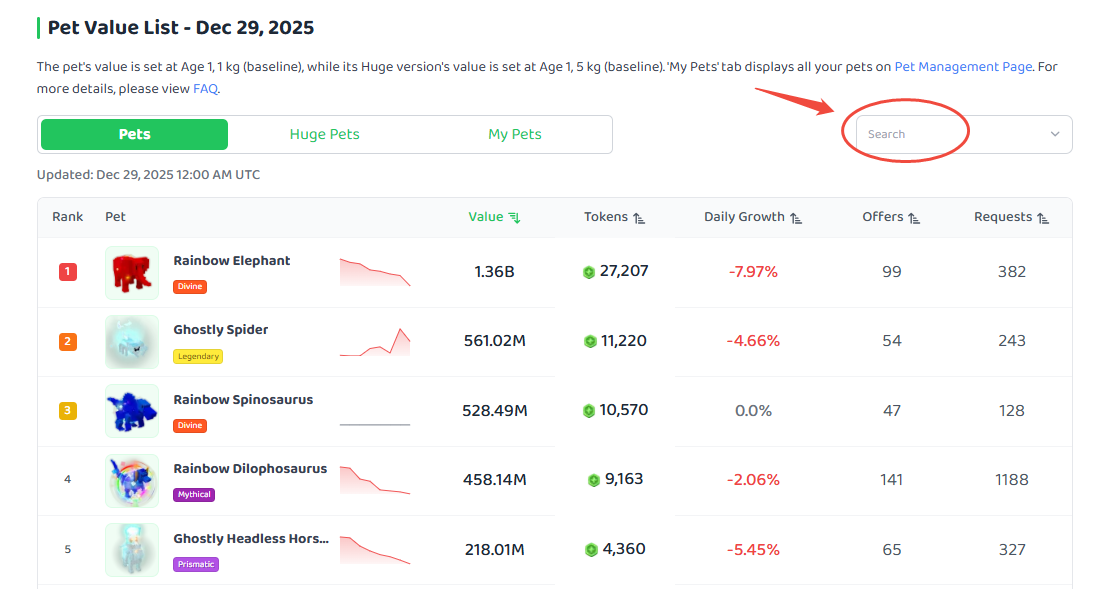Sort by Daily Growth column
Image resolution: width=1102 pixels, height=589 pixels.
coord(753,217)
